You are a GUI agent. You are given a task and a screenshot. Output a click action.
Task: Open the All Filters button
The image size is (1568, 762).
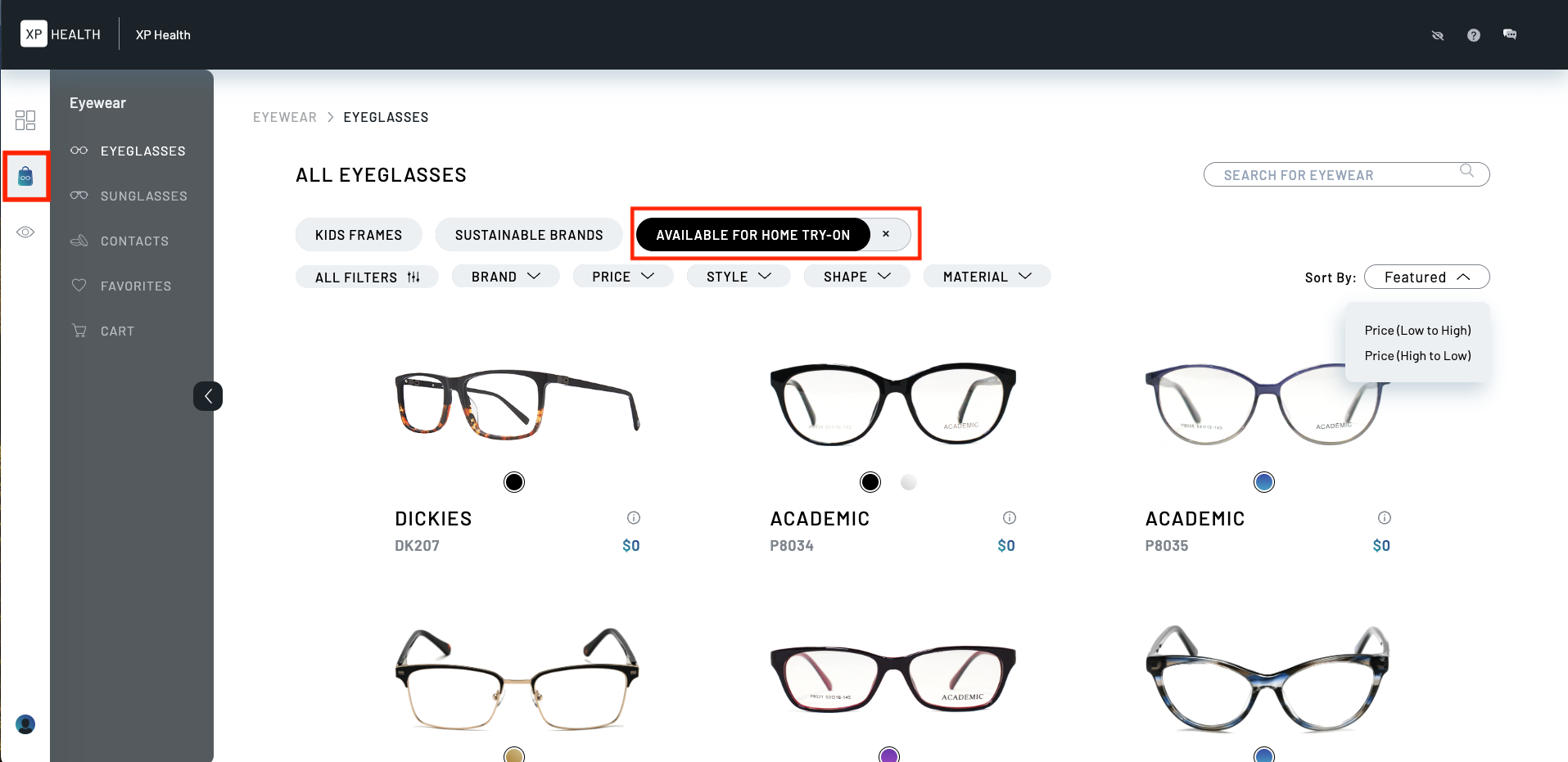pos(367,277)
